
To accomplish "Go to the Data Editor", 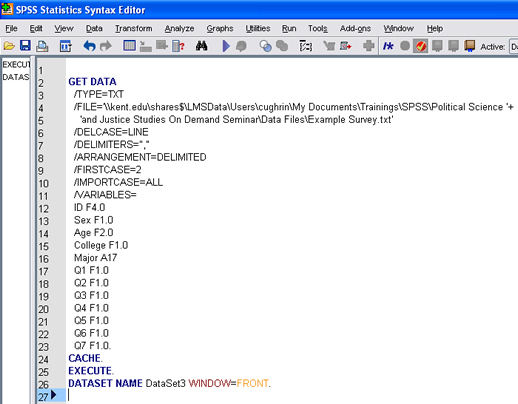I will pos(129,46).
